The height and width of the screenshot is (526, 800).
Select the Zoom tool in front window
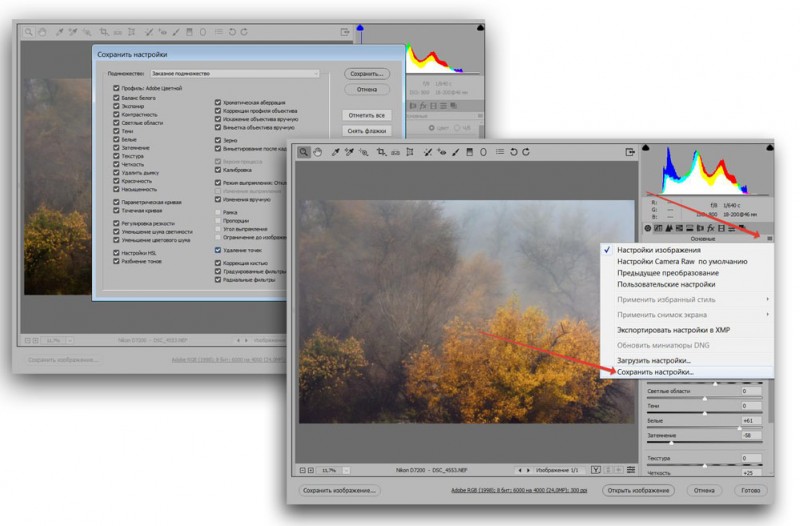point(304,152)
